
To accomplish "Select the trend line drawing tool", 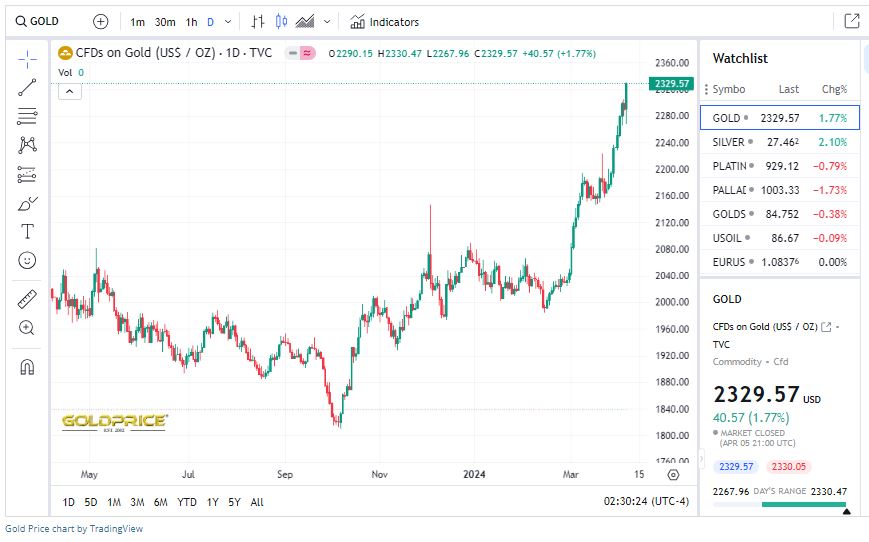I will (x=27, y=87).
